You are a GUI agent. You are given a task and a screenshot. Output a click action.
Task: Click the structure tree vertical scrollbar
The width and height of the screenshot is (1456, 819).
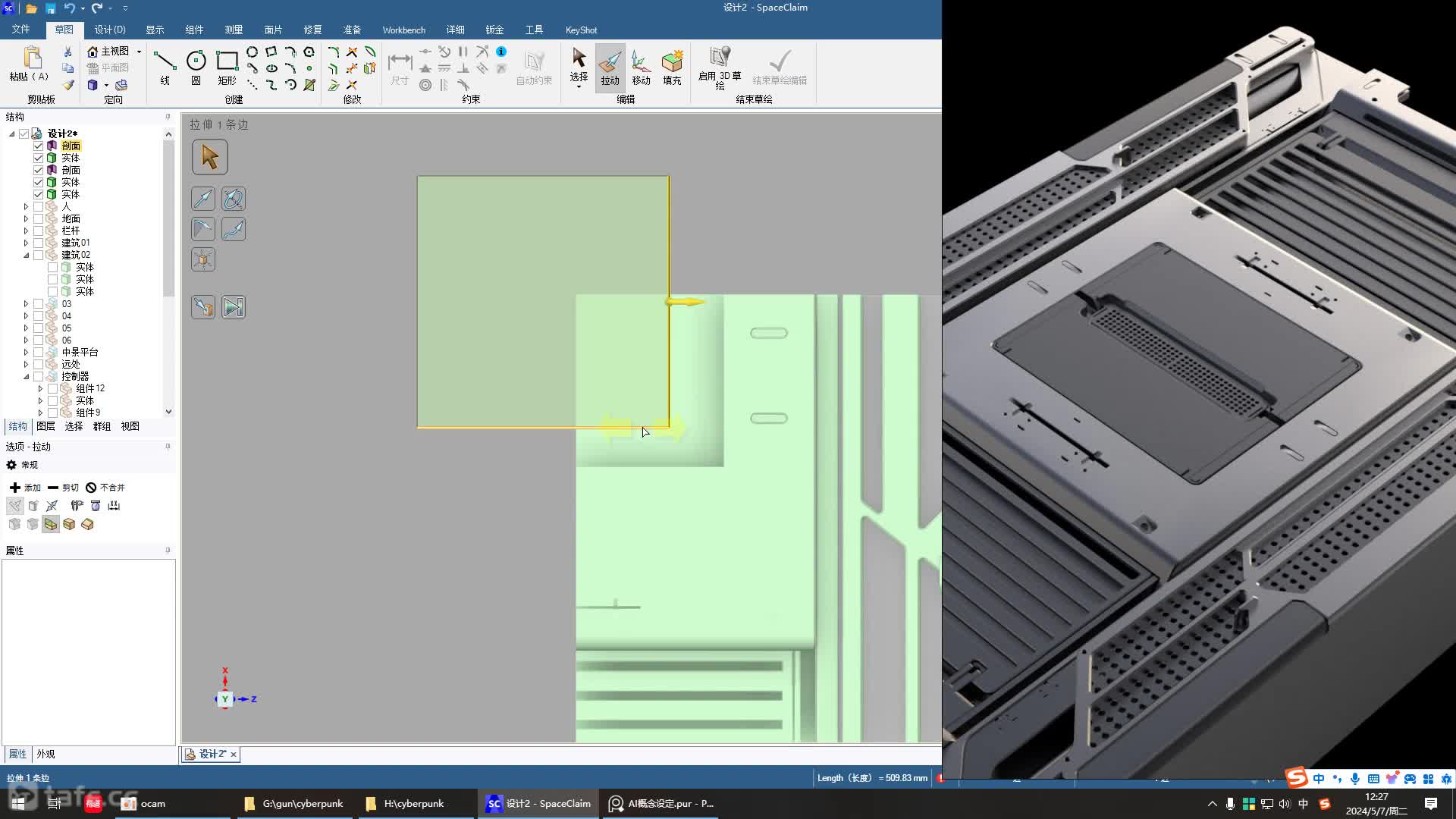(x=168, y=219)
